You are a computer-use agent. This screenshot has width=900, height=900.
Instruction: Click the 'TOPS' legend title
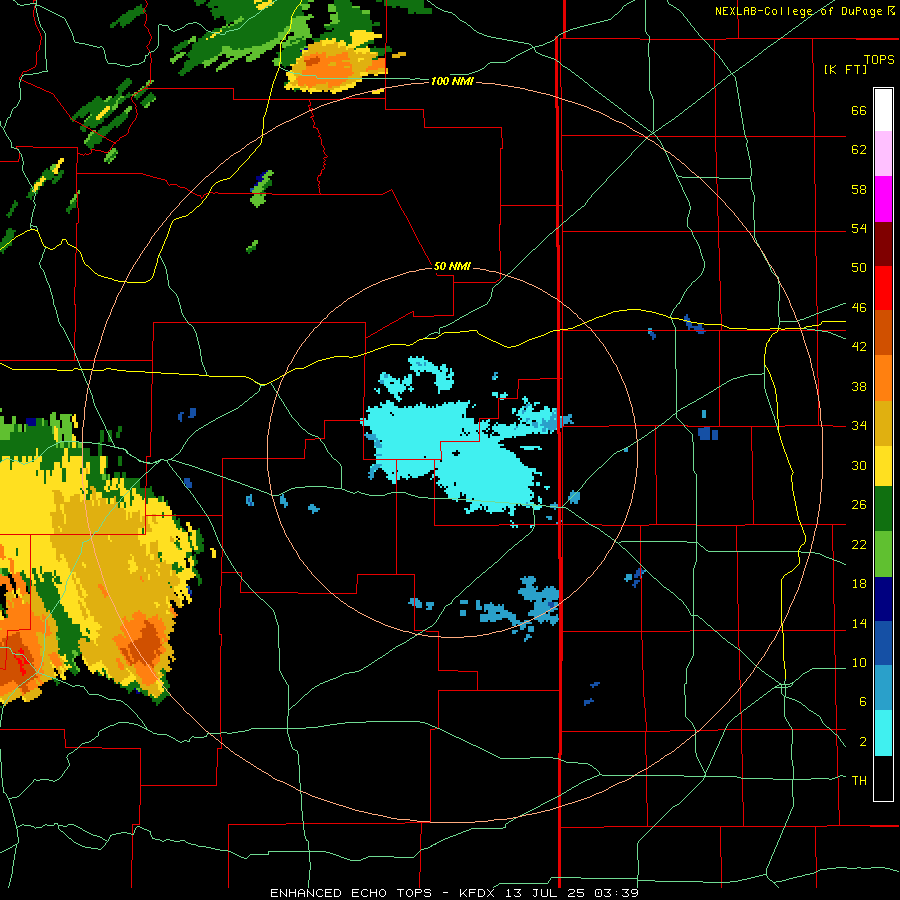coord(879,60)
